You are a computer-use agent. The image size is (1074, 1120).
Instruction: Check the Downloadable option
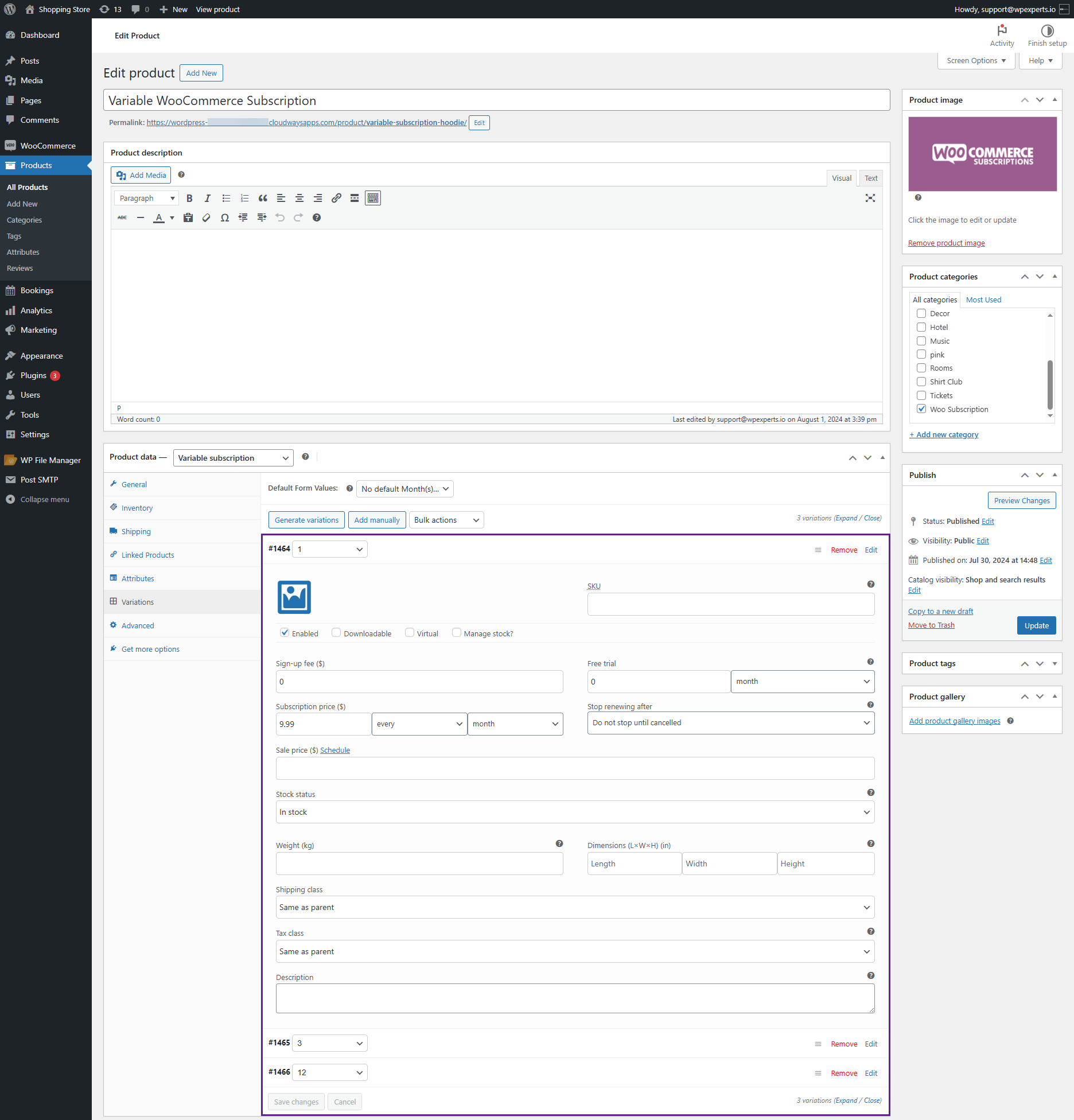point(336,632)
